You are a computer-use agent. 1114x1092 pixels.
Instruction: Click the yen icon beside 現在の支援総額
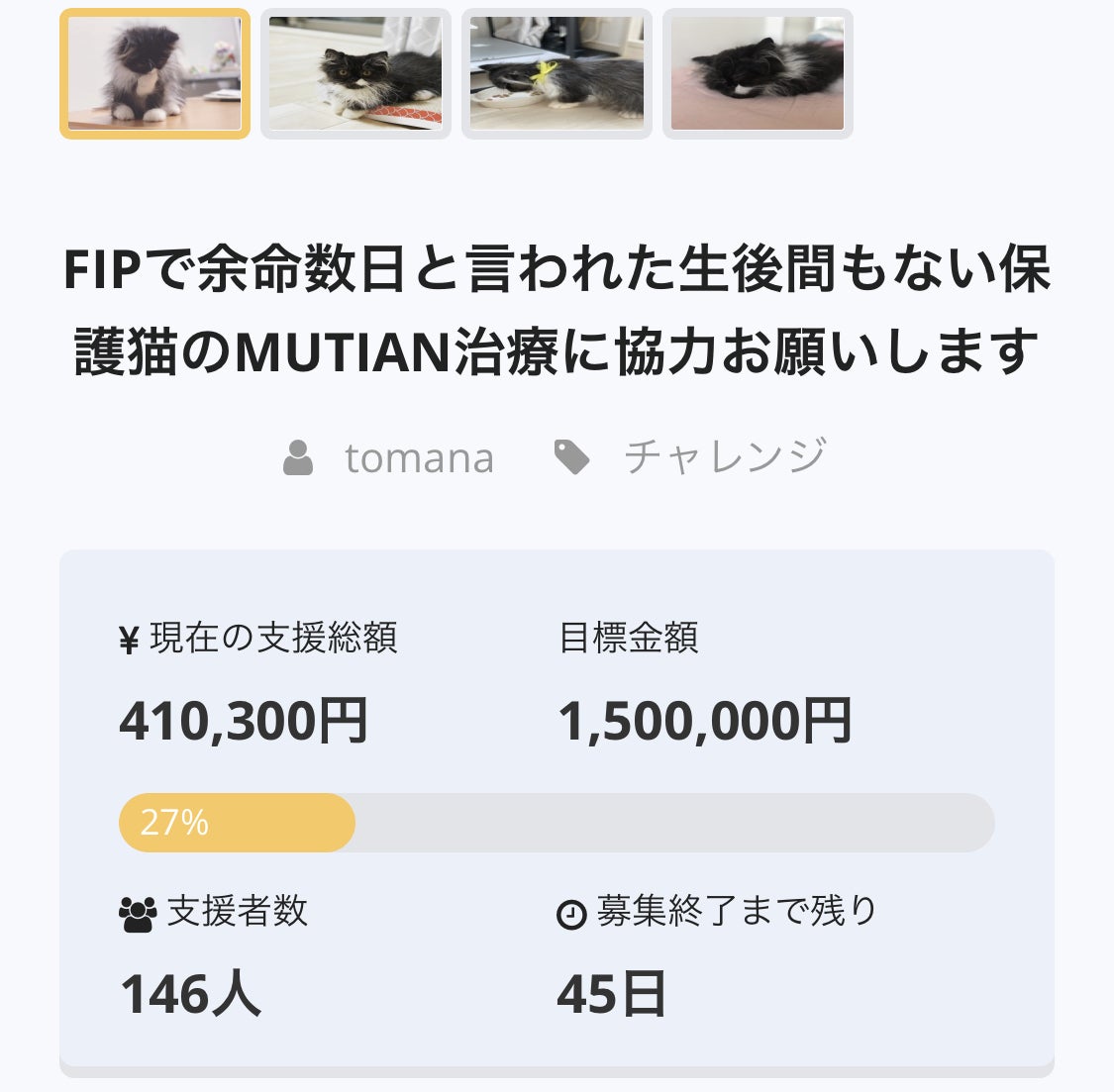coord(129,640)
